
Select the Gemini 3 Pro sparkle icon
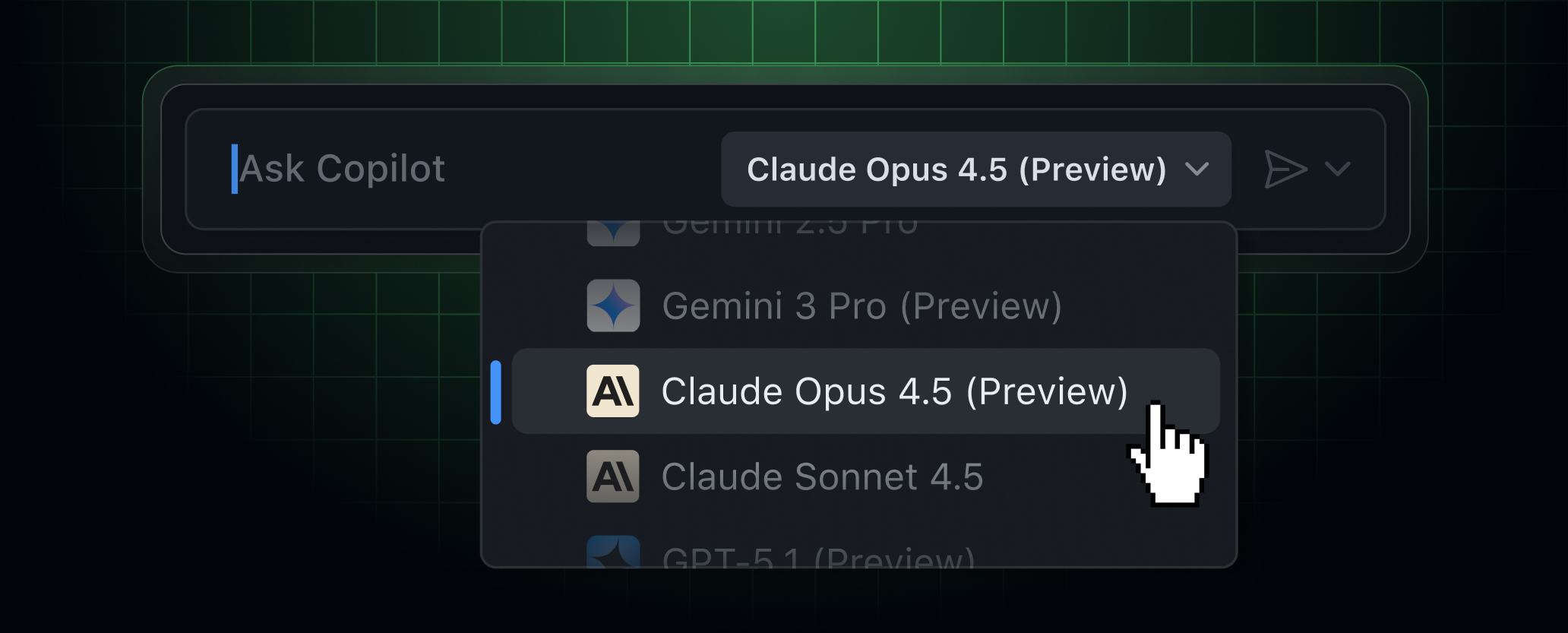point(613,305)
